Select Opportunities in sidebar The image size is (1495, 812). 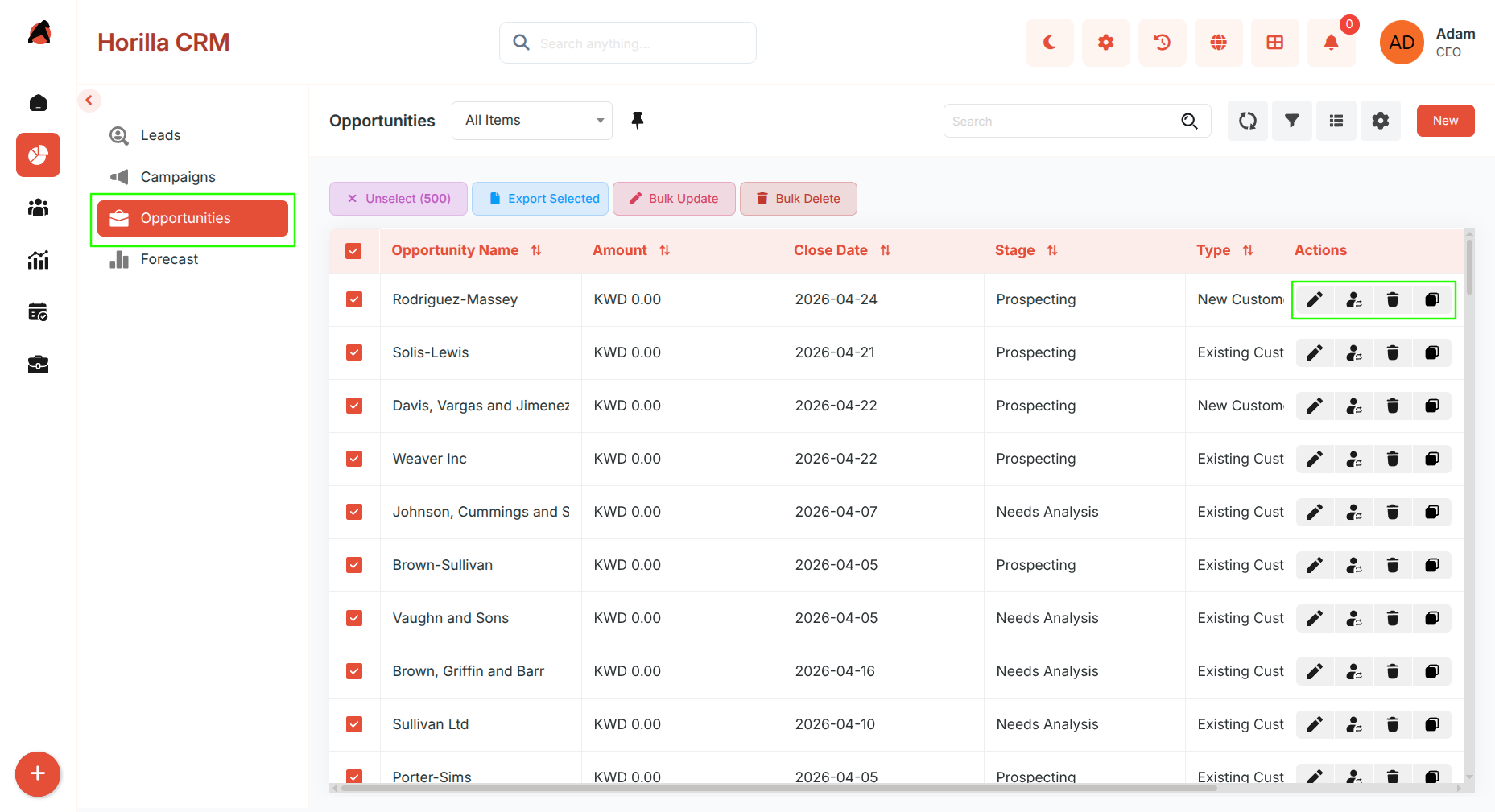[192, 219]
